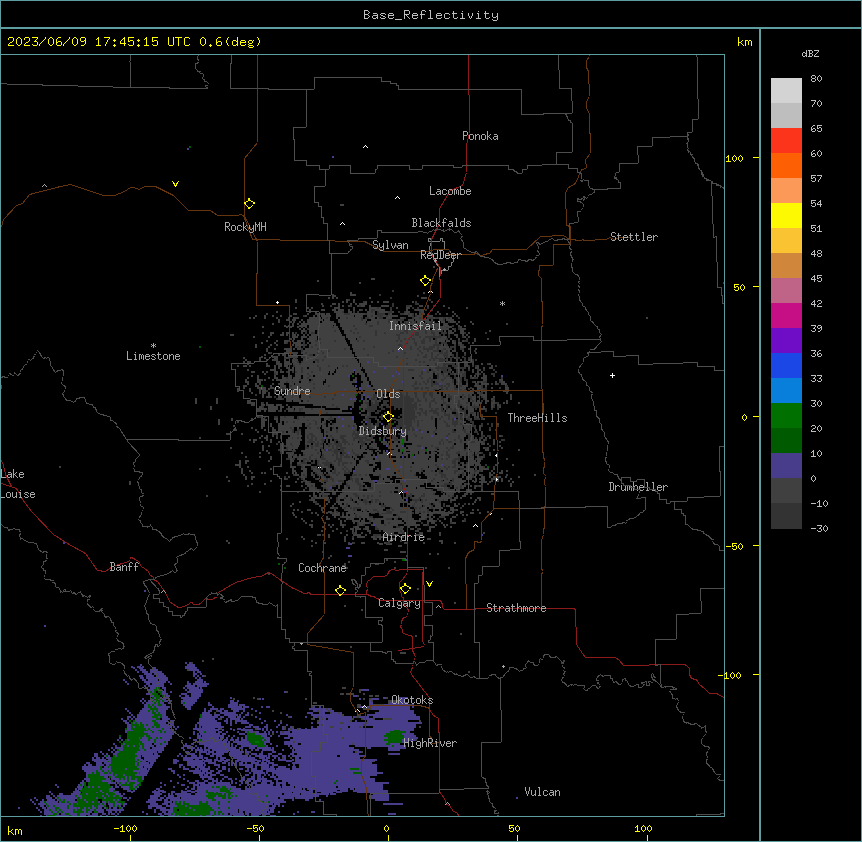This screenshot has width=862, height=842.
Task: Click the ThreeHills town label
Action: pyautogui.click(x=537, y=418)
